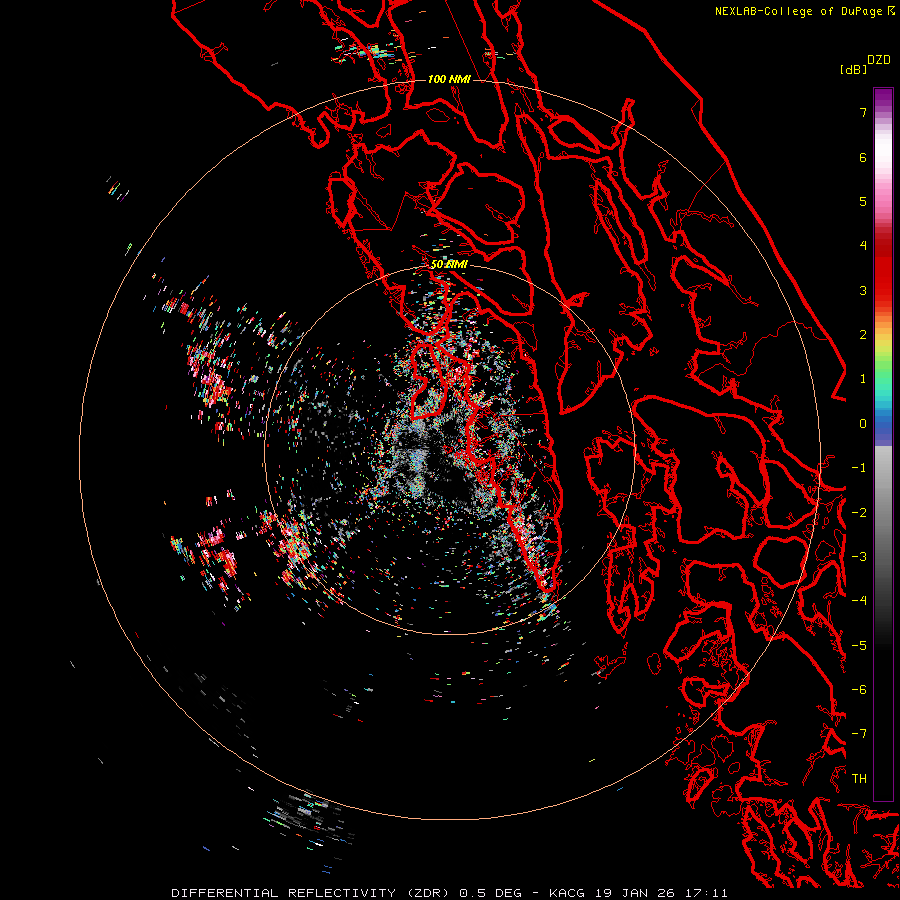This screenshot has height=900, width=900.
Task: Click the 3 value on the color scale
Action: click(863, 290)
